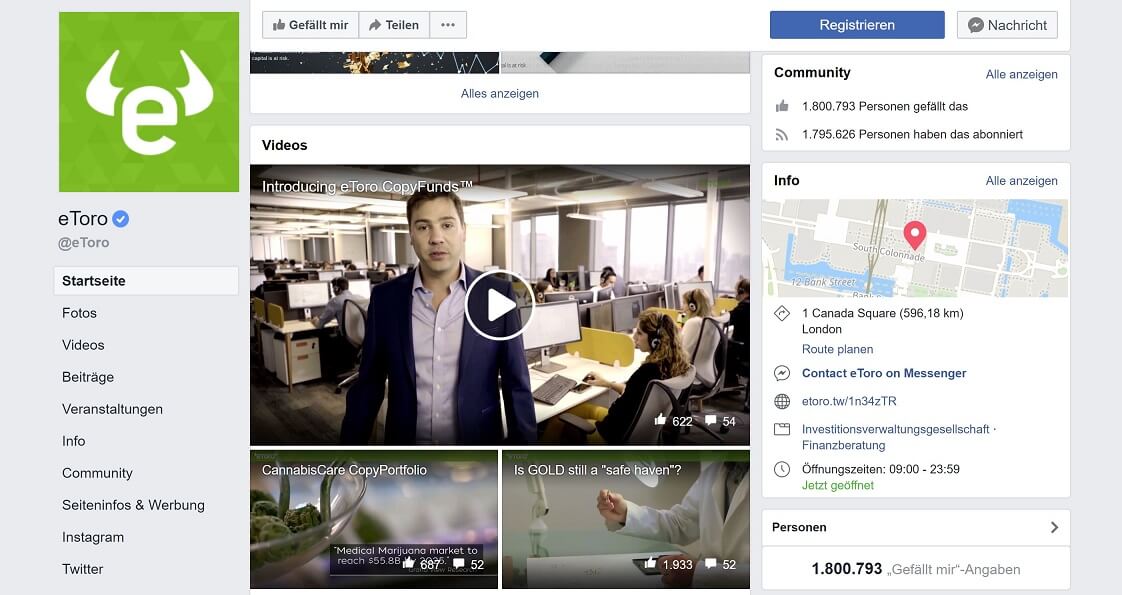The height and width of the screenshot is (595, 1122).
Task: Open the South Colonnade map preview
Action: point(914,248)
